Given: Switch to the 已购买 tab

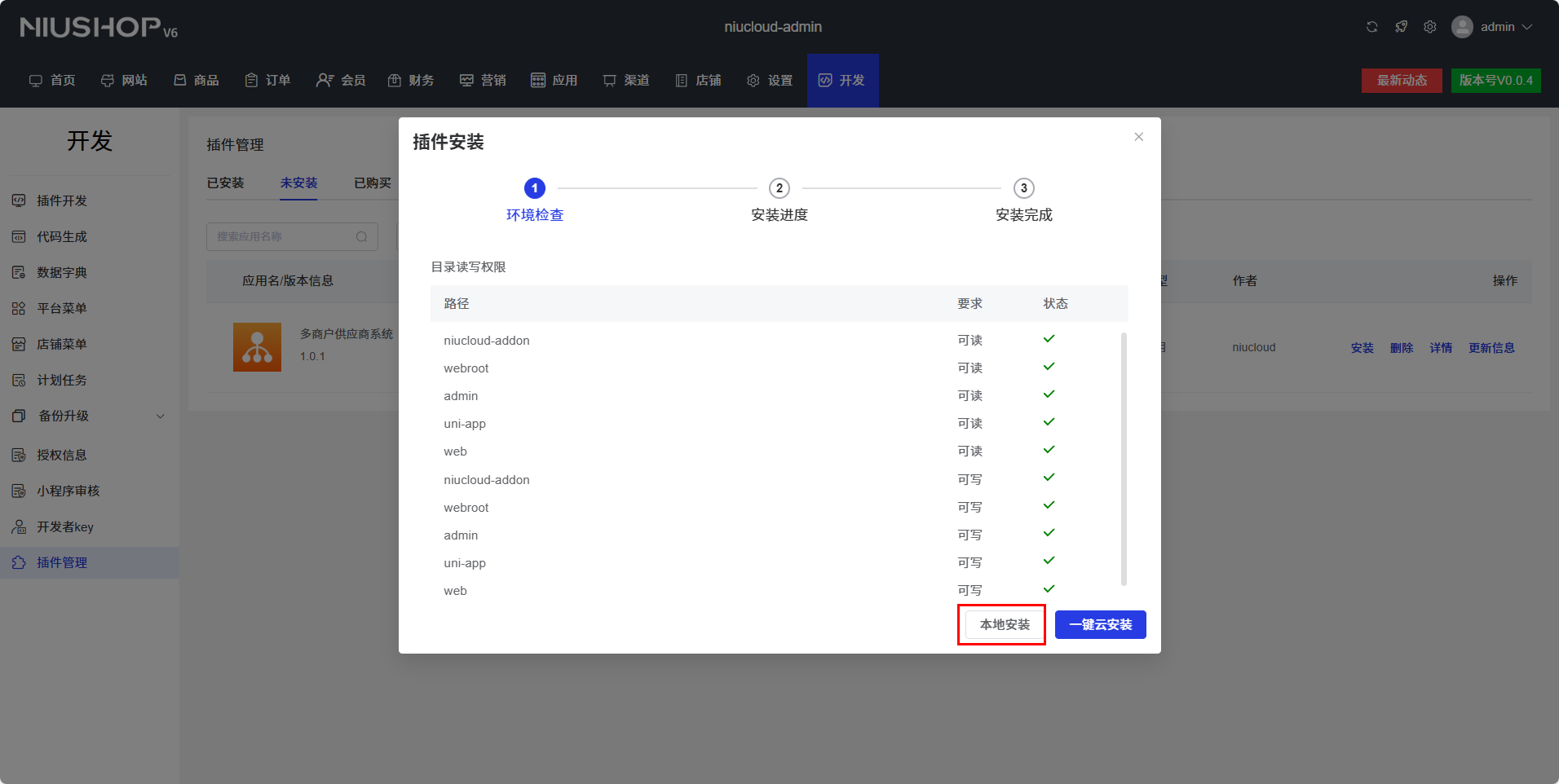Looking at the screenshot, I should (x=372, y=183).
